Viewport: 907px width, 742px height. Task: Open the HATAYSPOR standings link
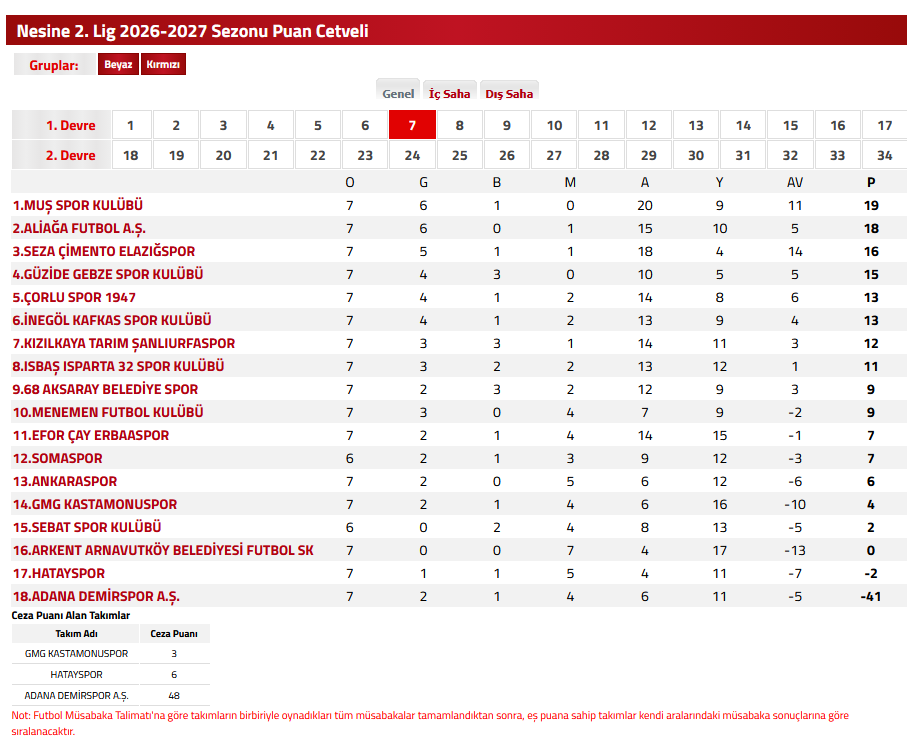[x=59, y=574]
